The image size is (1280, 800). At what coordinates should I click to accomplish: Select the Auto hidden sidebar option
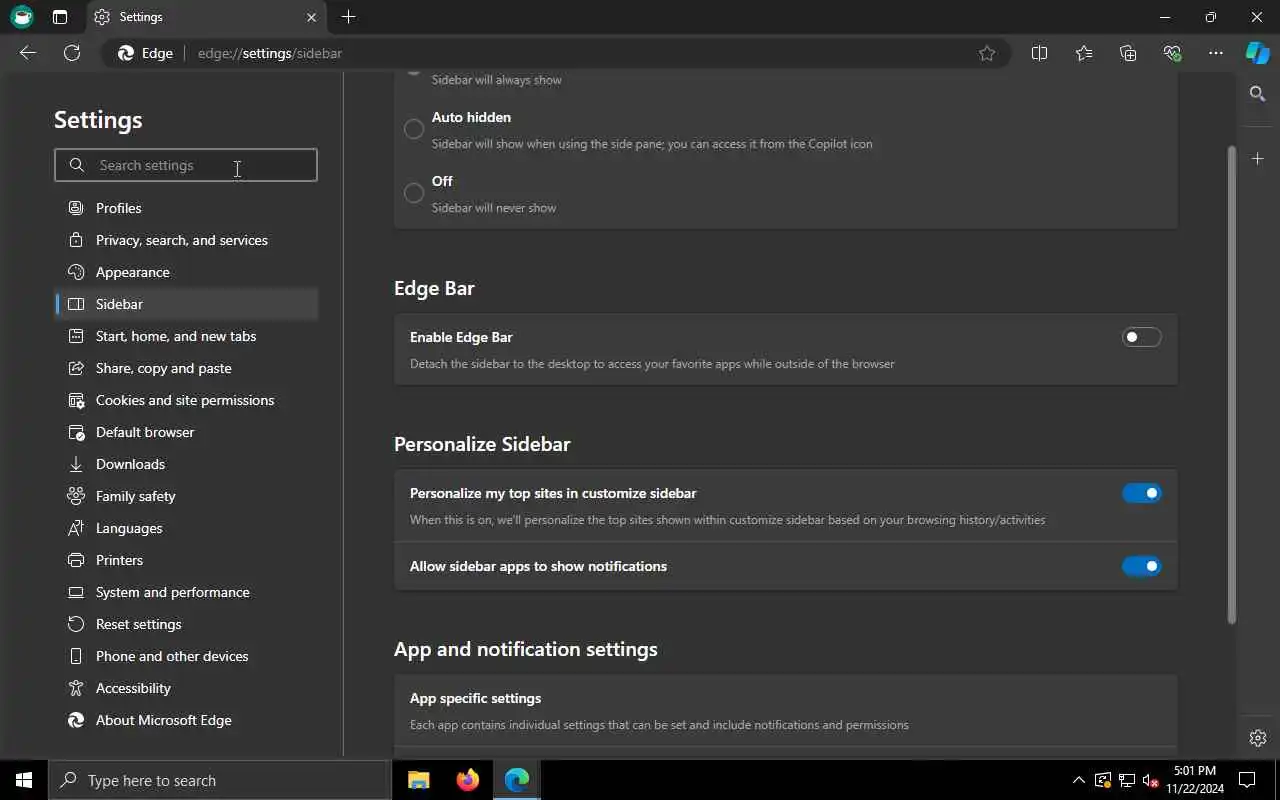pos(414,129)
